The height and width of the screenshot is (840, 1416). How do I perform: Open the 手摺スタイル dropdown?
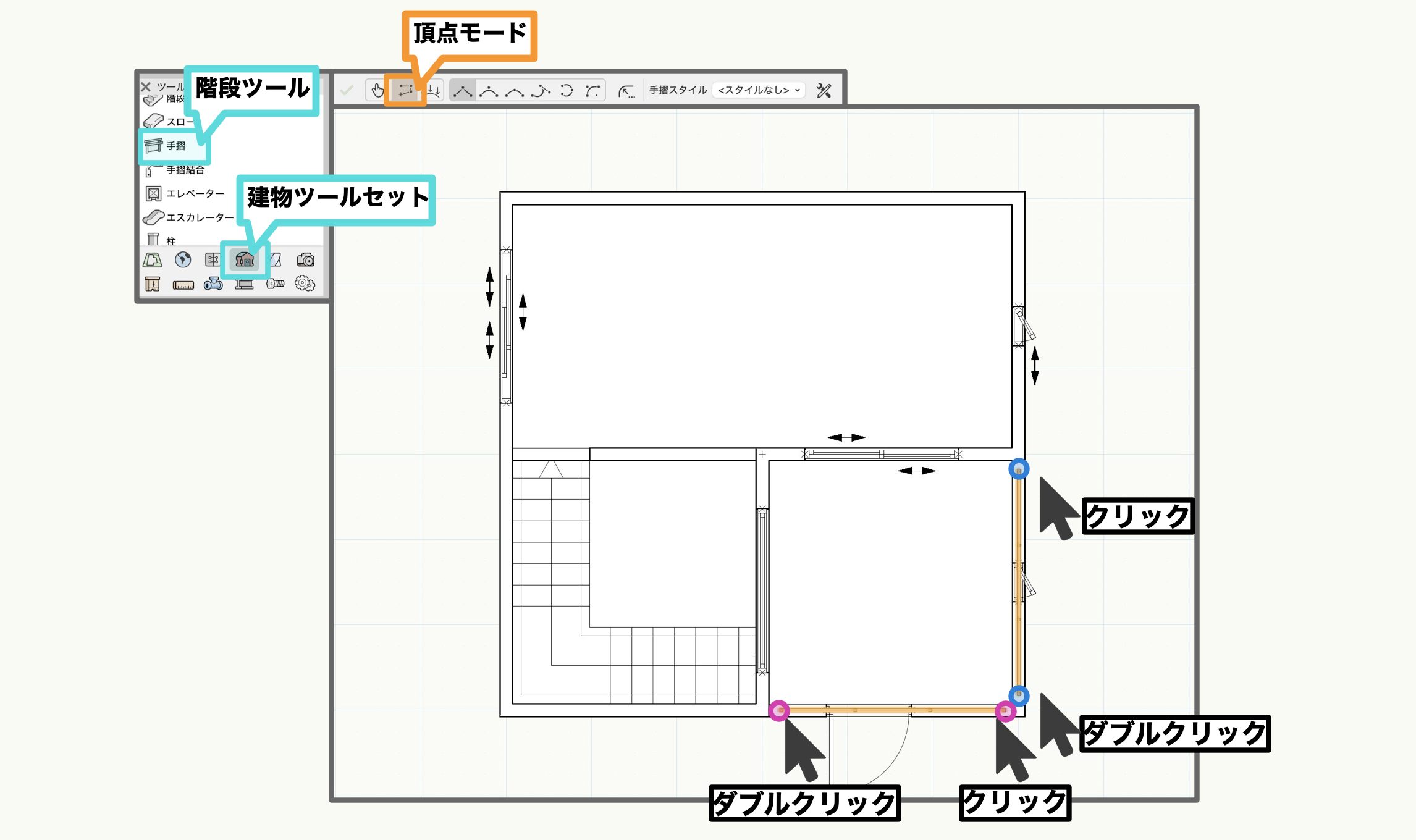coord(759,90)
